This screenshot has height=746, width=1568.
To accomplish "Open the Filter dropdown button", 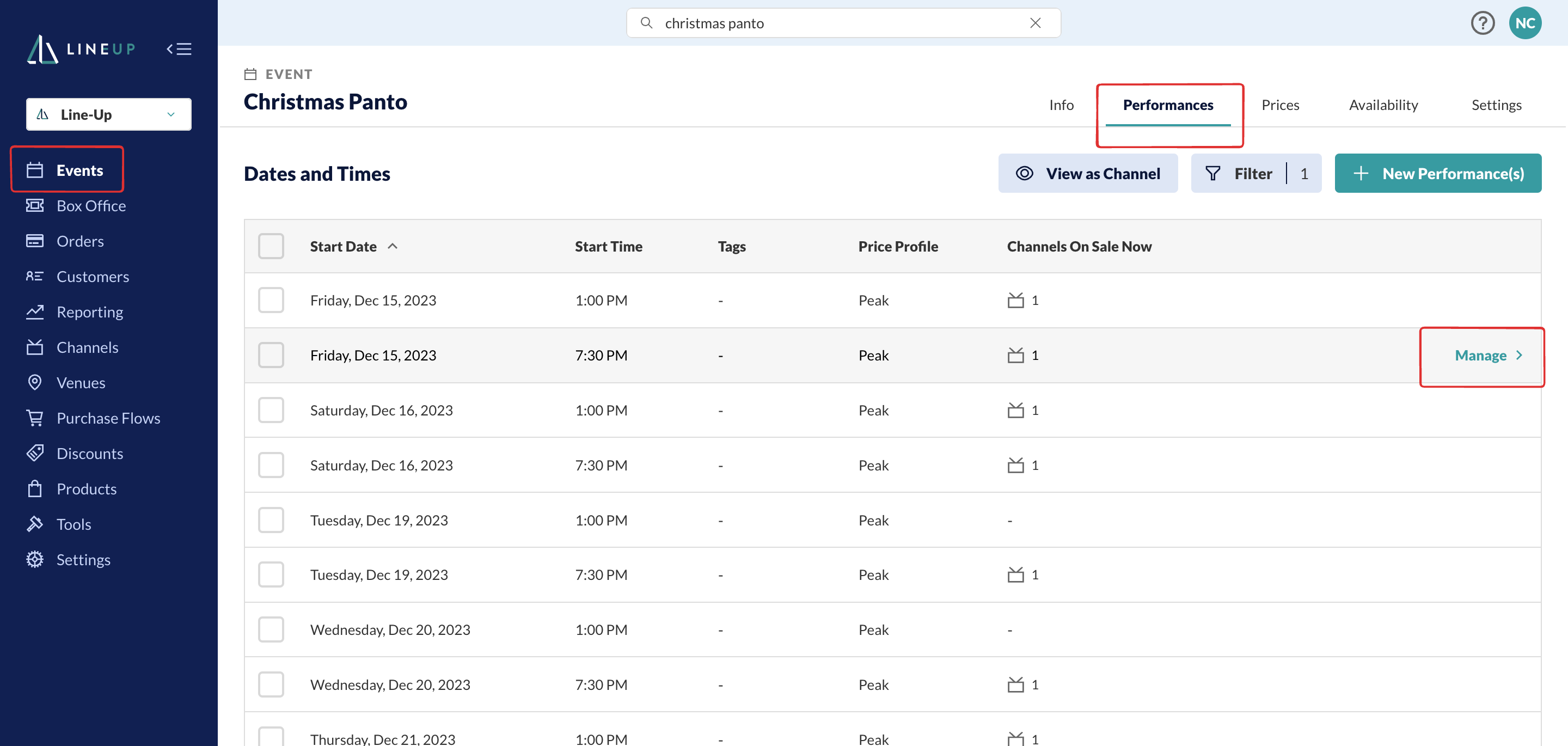I will 1255,174.
